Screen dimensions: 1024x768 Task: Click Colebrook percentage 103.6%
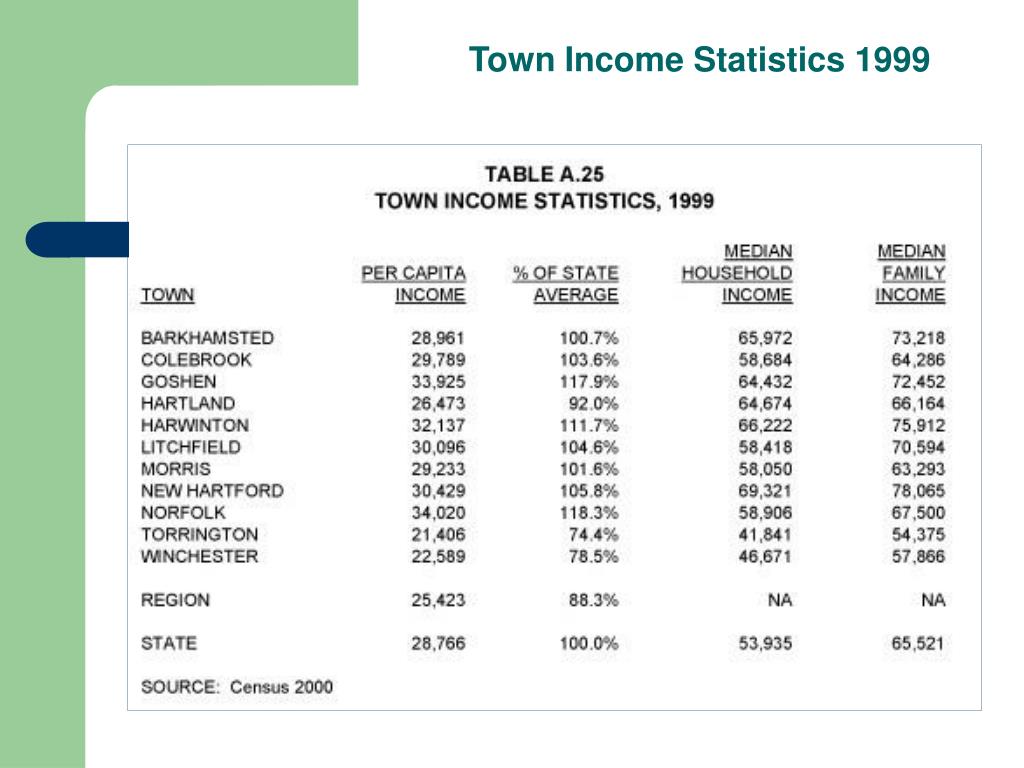[x=588, y=360]
